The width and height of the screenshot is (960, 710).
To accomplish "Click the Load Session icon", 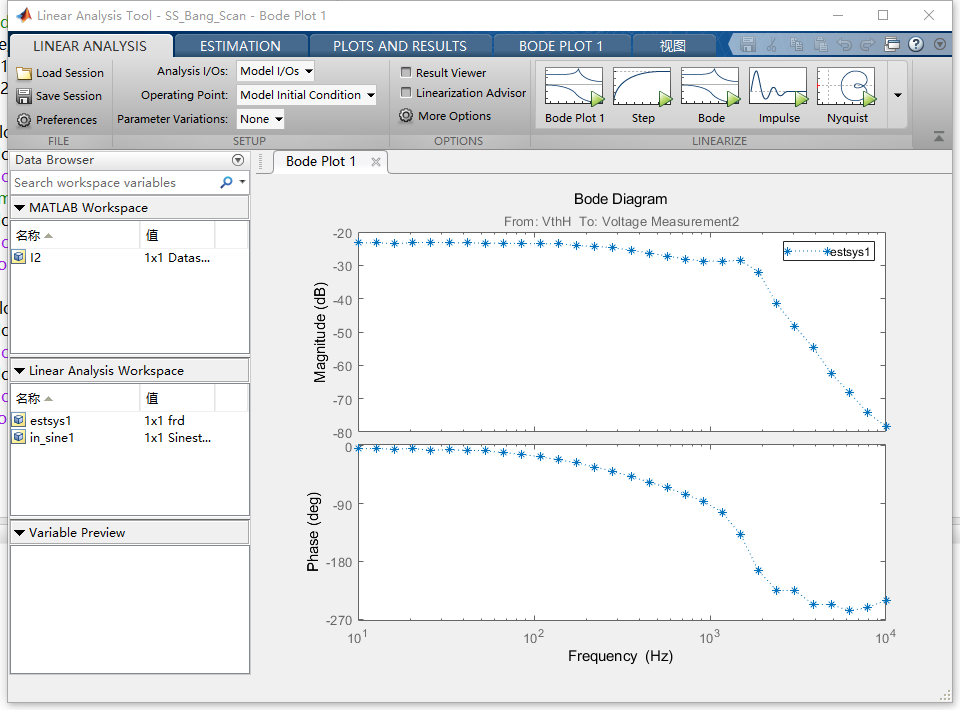I will click(60, 72).
